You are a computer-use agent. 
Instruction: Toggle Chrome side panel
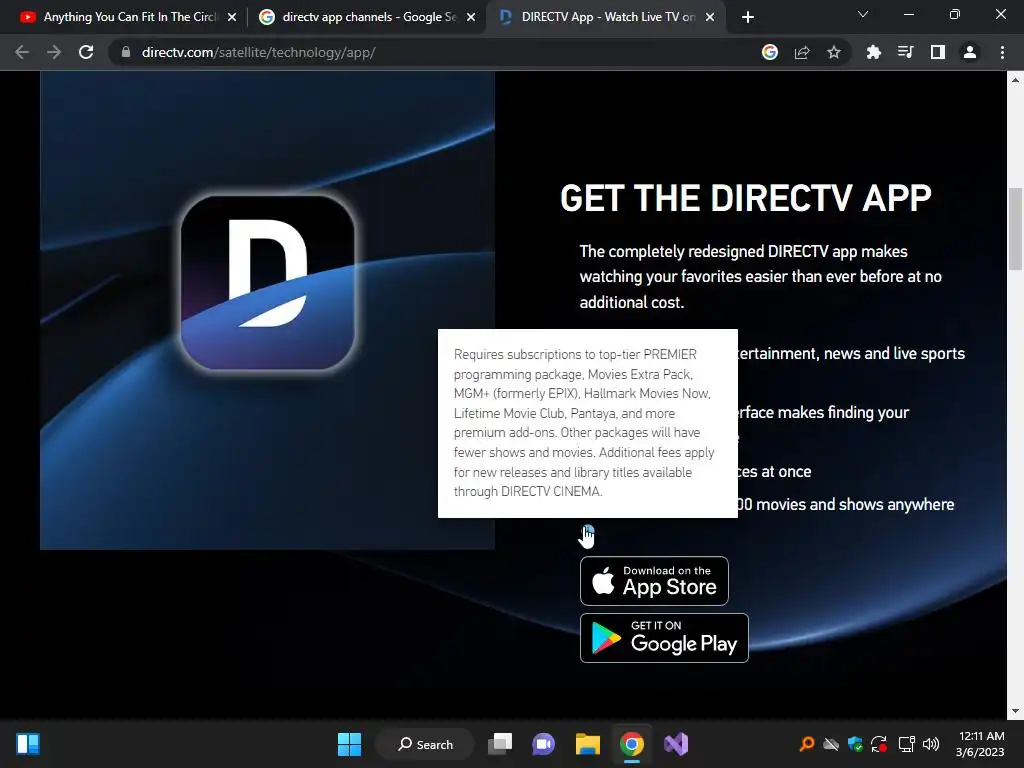[x=938, y=52]
